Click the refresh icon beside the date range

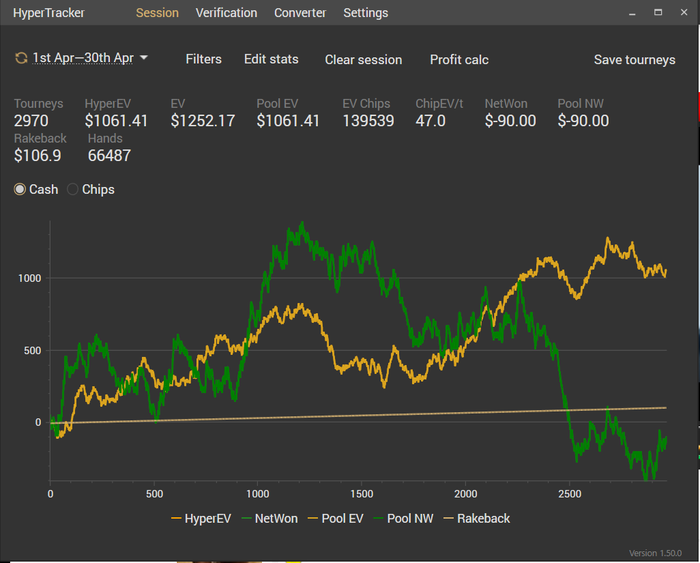point(21,58)
